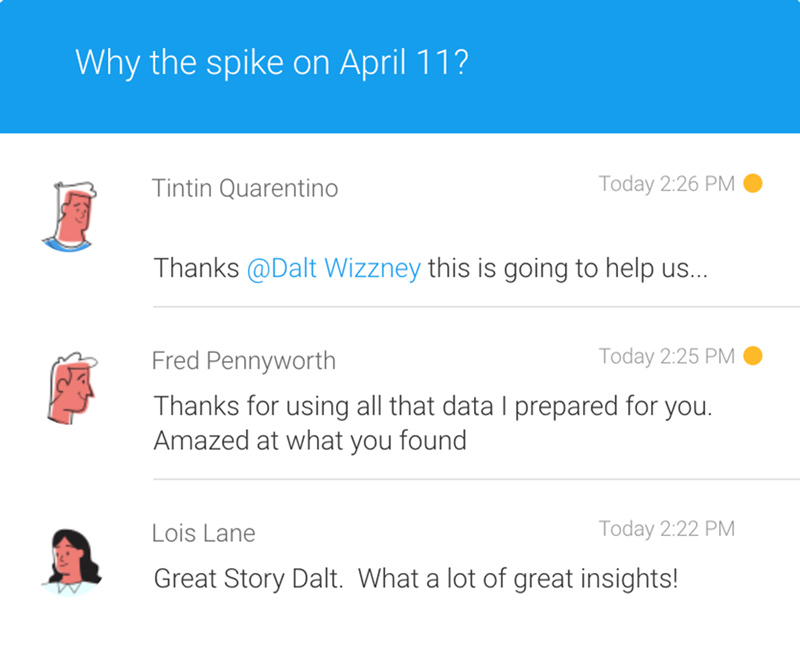
Task: Click 'What a lot of great insights!' text
Action: pyautogui.click(x=518, y=579)
